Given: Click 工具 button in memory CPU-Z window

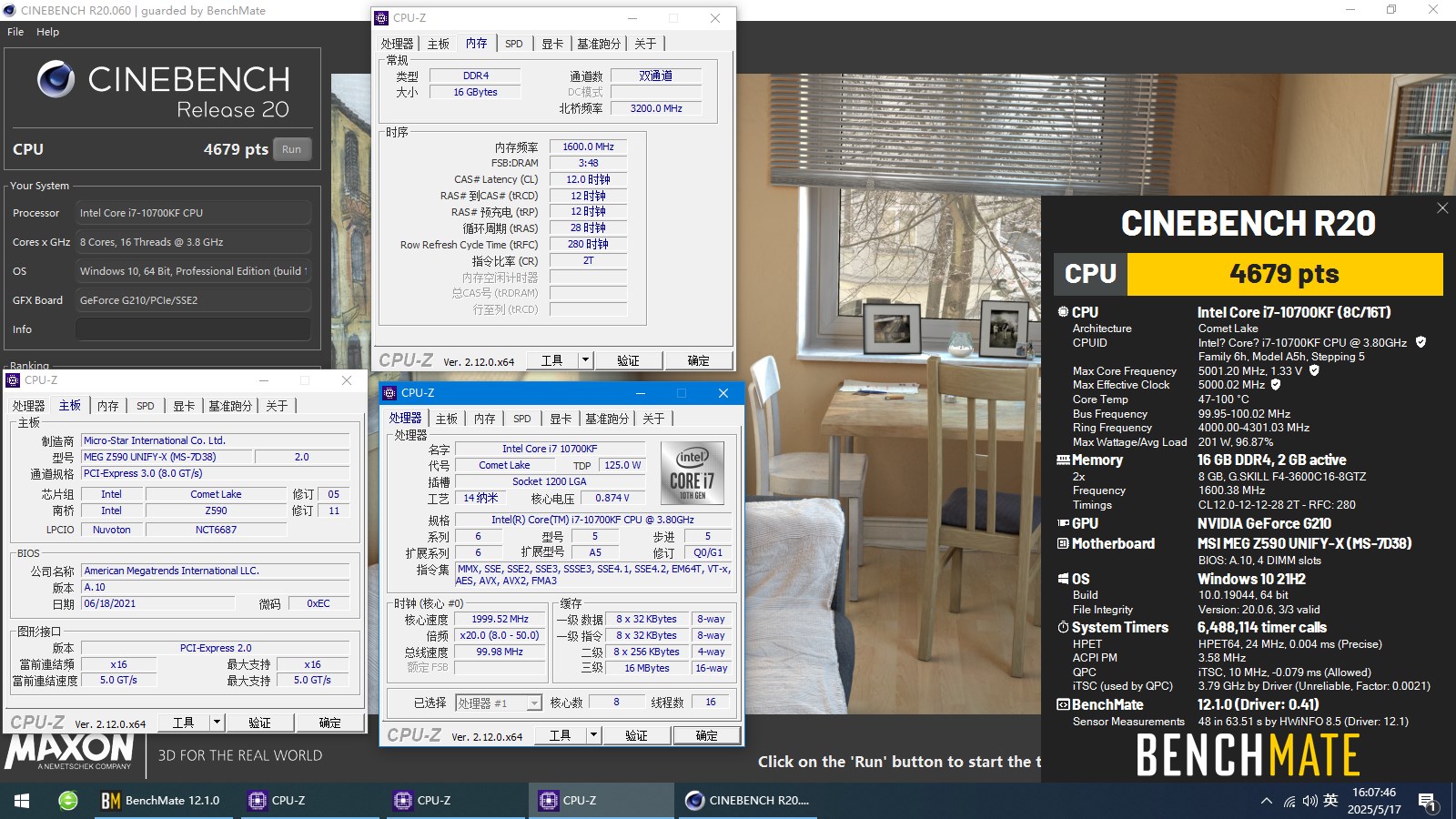Looking at the screenshot, I should (x=552, y=360).
